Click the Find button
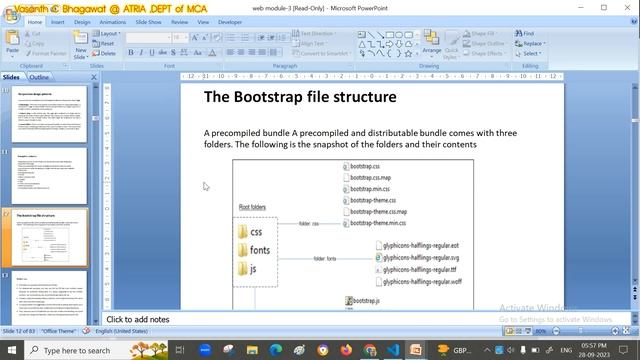The image size is (640, 360). [524, 33]
